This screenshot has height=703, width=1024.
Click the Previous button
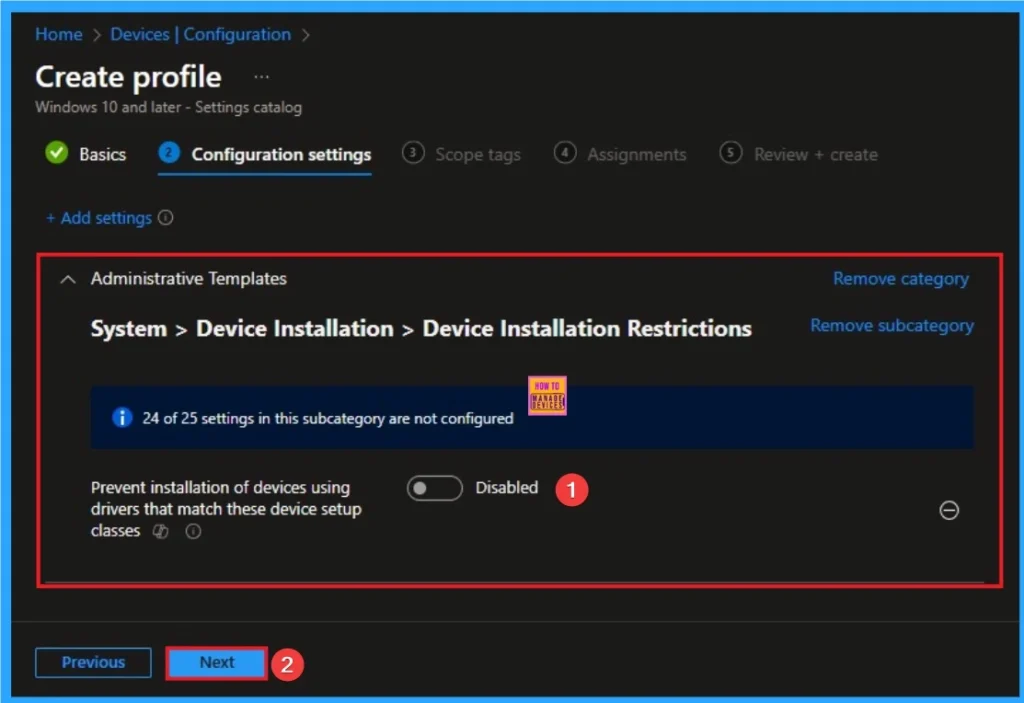pyautogui.click(x=93, y=662)
